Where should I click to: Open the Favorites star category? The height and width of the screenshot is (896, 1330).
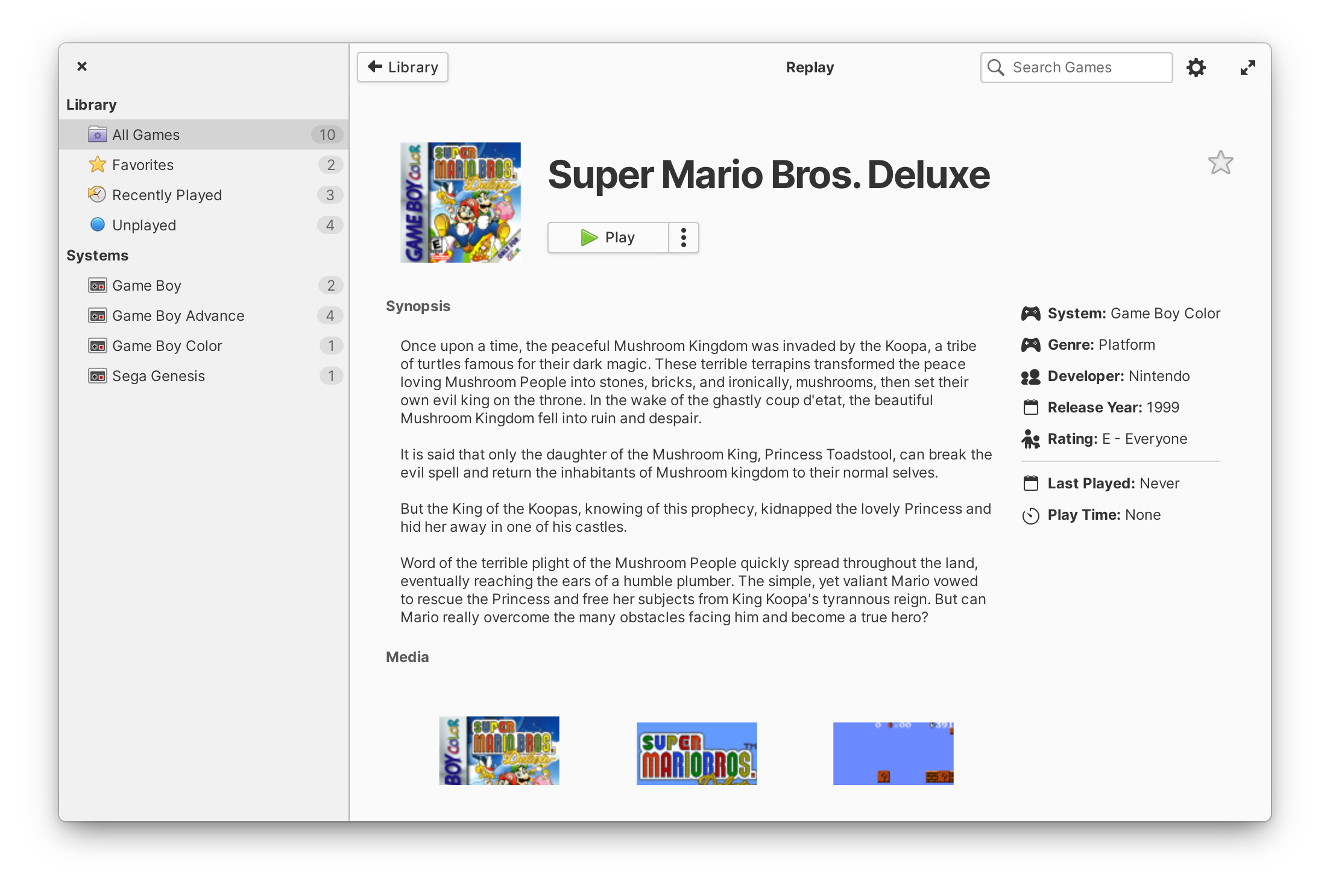143,165
